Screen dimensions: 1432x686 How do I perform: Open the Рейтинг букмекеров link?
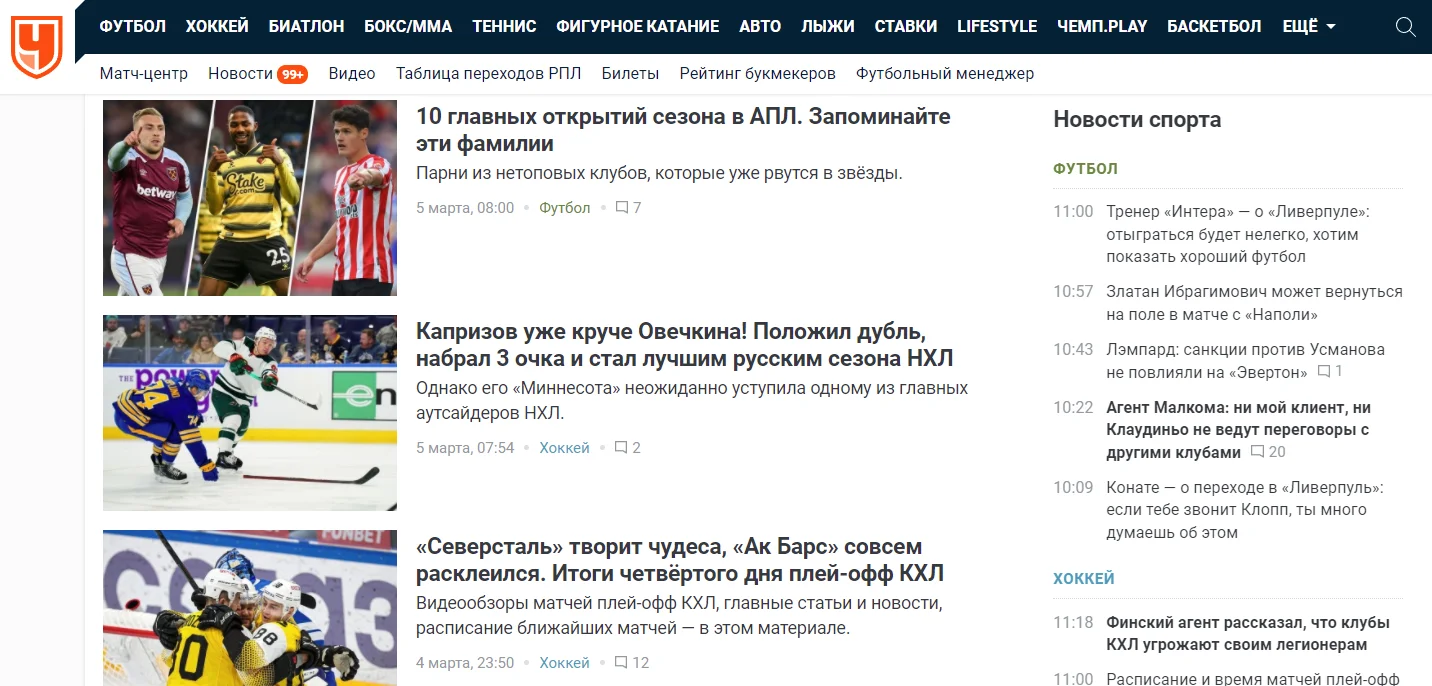757,73
